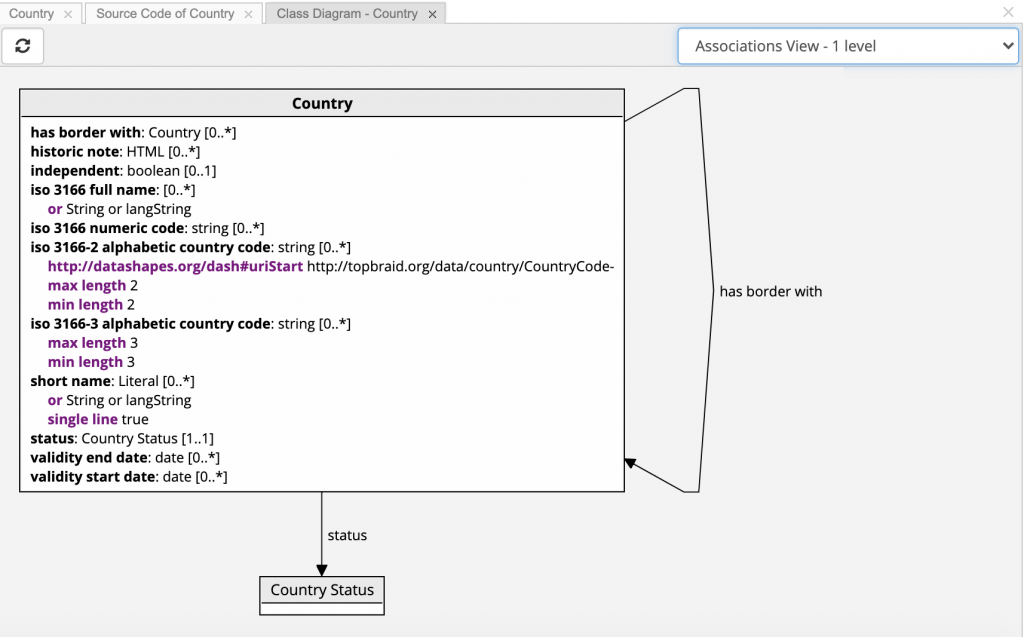Open the Associations View level dropdown
Viewport: 1024px width, 637px height.
848,46
